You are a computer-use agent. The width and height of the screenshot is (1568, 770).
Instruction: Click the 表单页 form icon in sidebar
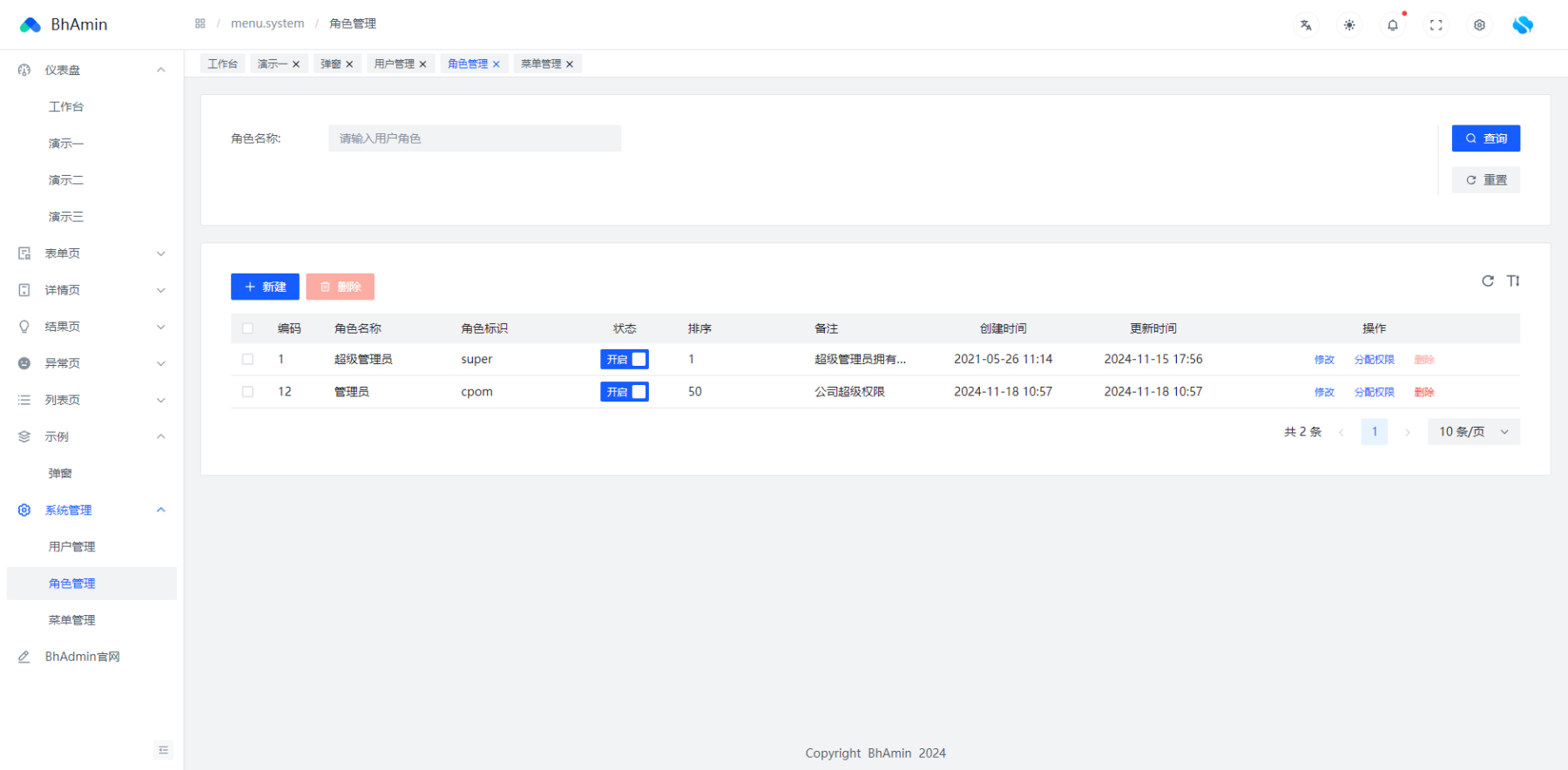pyautogui.click(x=24, y=253)
